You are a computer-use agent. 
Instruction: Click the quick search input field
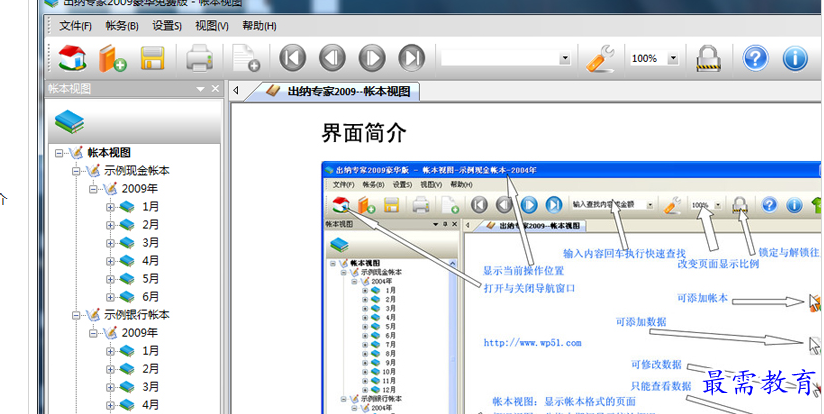click(x=499, y=58)
